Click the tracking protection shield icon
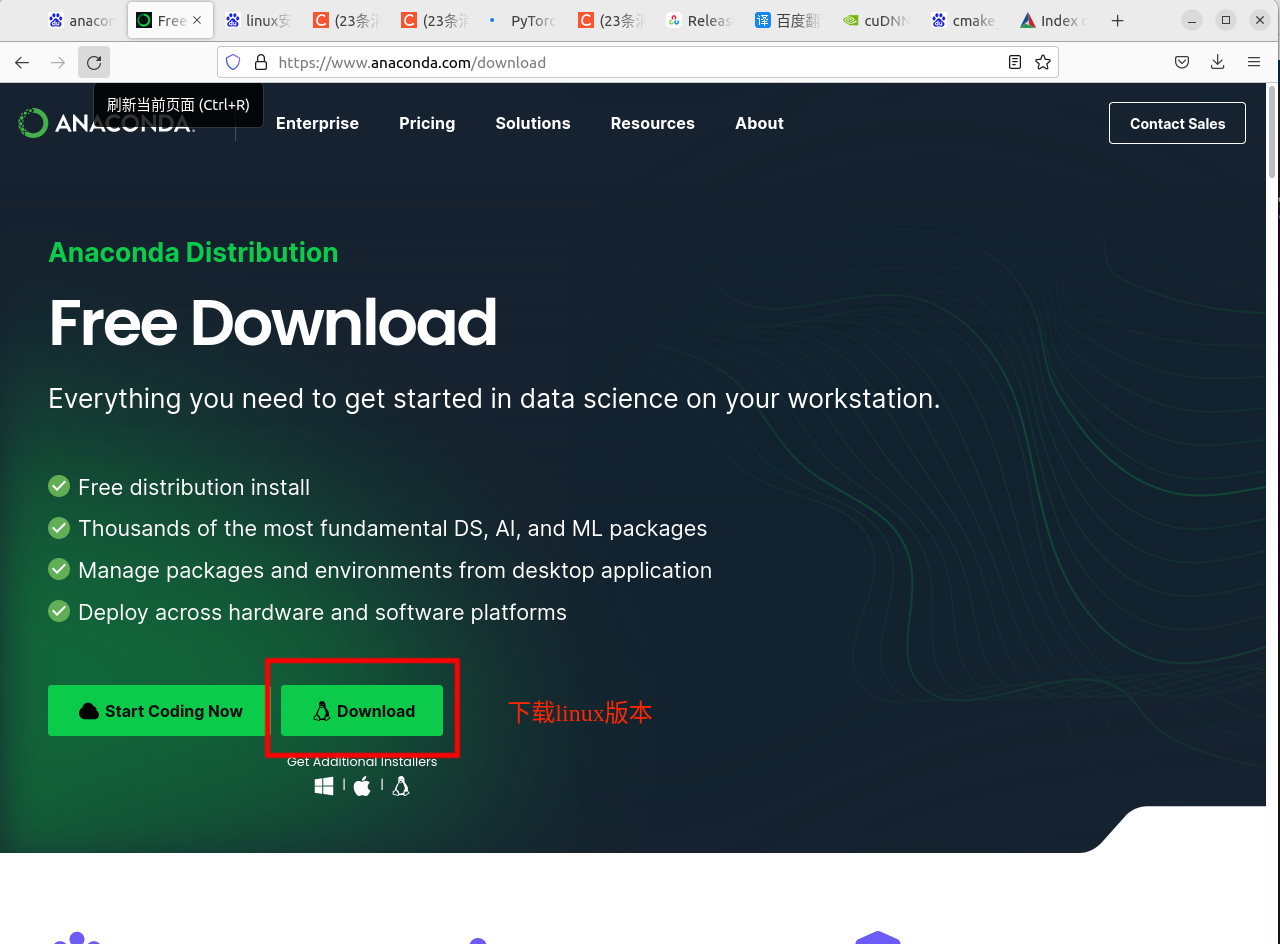The width and height of the screenshot is (1280, 944). point(233,62)
